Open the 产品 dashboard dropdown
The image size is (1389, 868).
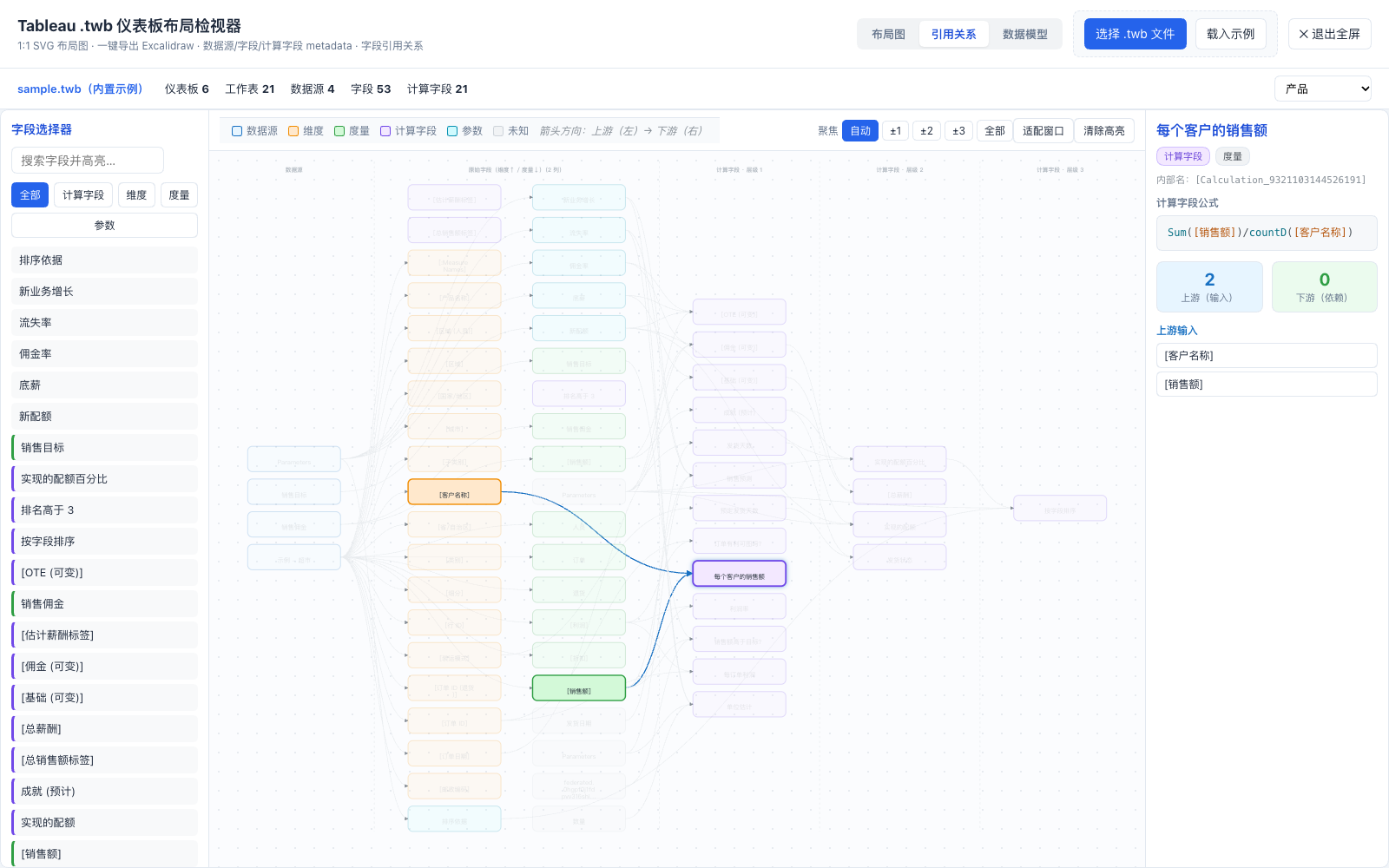point(1323,89)
